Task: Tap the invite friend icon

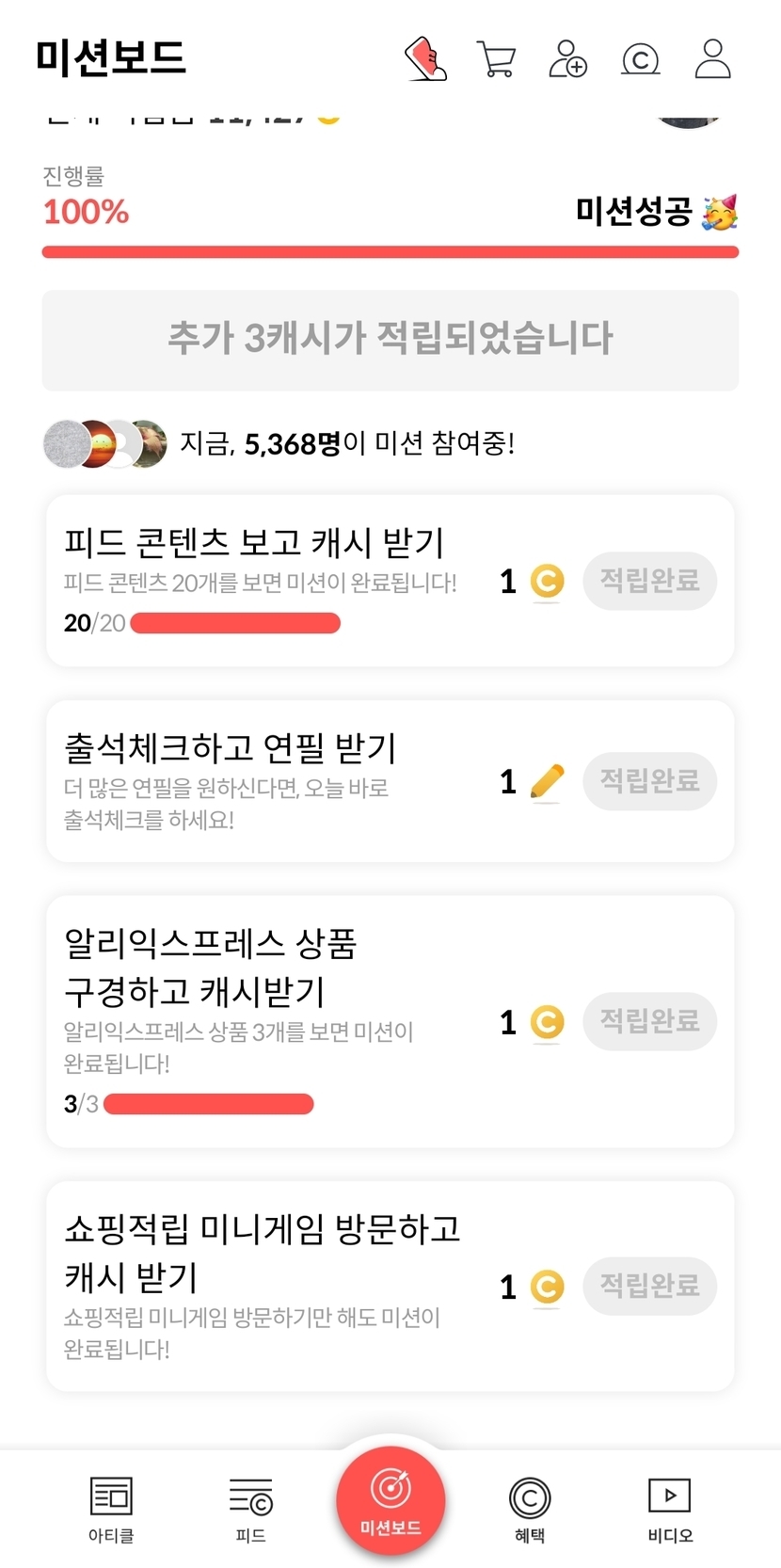Action: [567, 58]
